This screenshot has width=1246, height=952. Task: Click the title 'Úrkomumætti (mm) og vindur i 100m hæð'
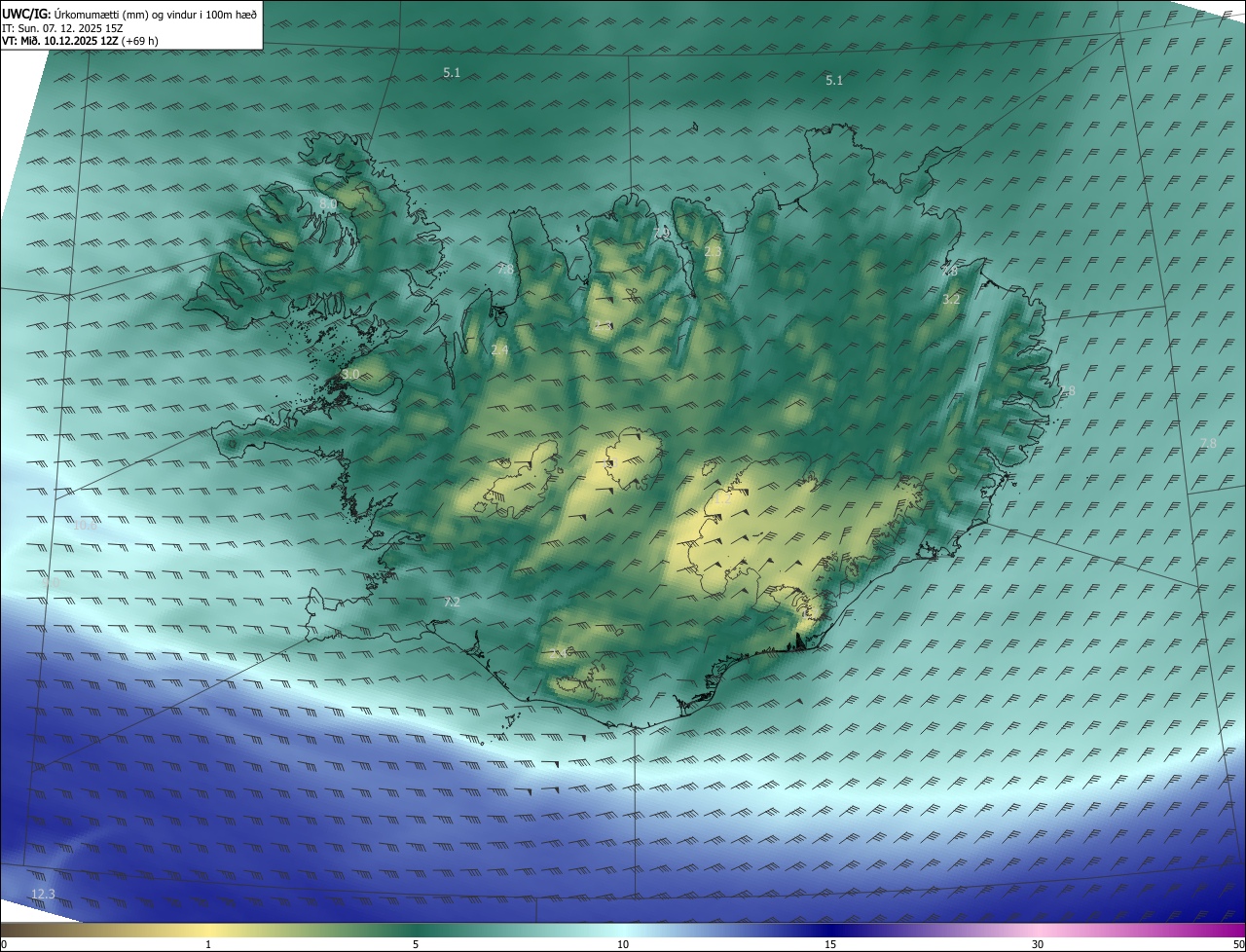tap(156, 14)
